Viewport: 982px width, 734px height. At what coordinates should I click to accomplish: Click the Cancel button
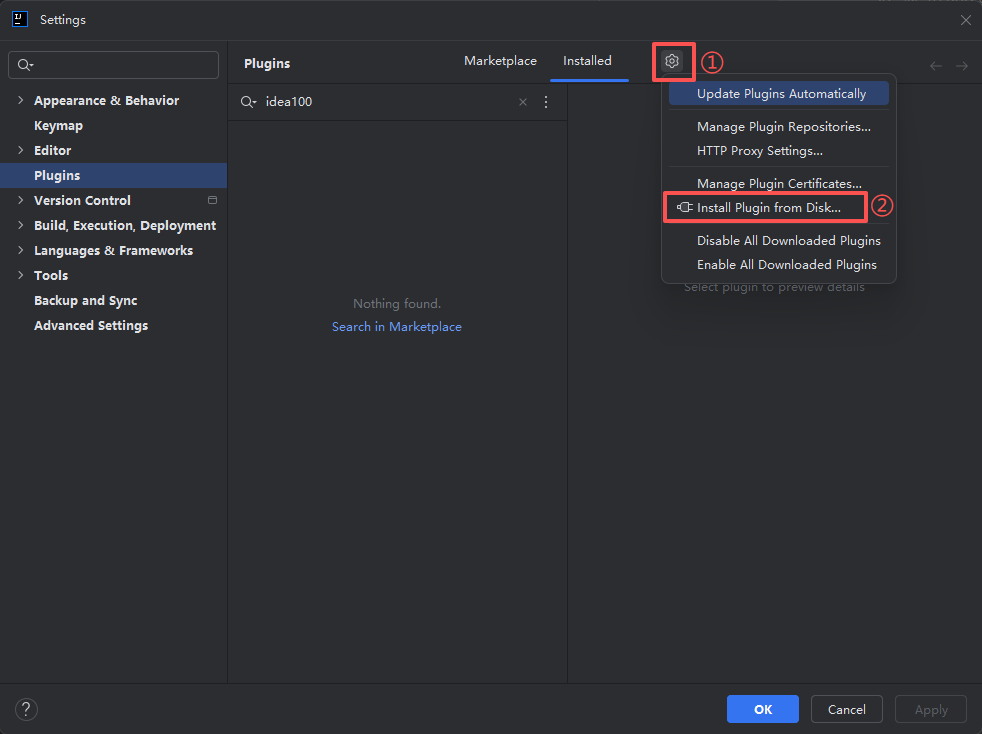tap(846, 709)
